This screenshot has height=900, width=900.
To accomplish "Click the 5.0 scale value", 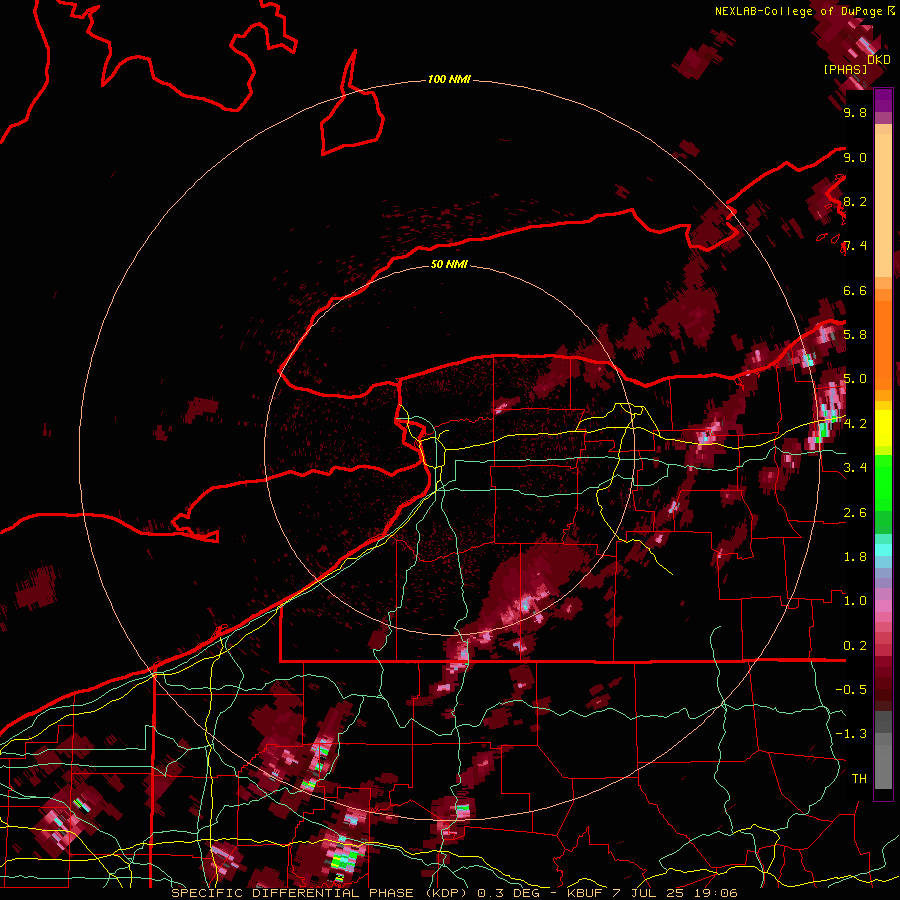I will point(855,379).
